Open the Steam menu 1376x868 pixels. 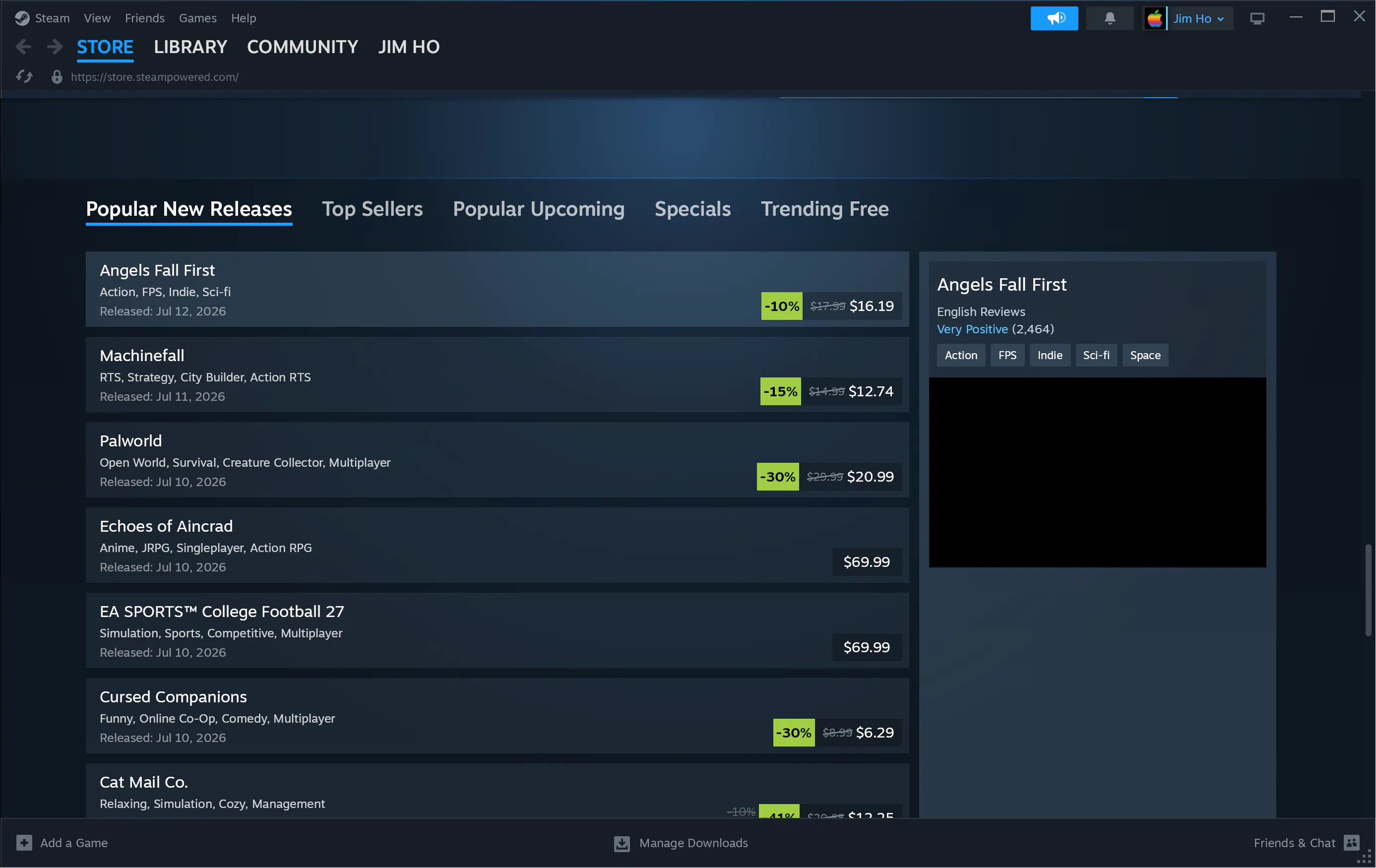click(x=52, y=18)
